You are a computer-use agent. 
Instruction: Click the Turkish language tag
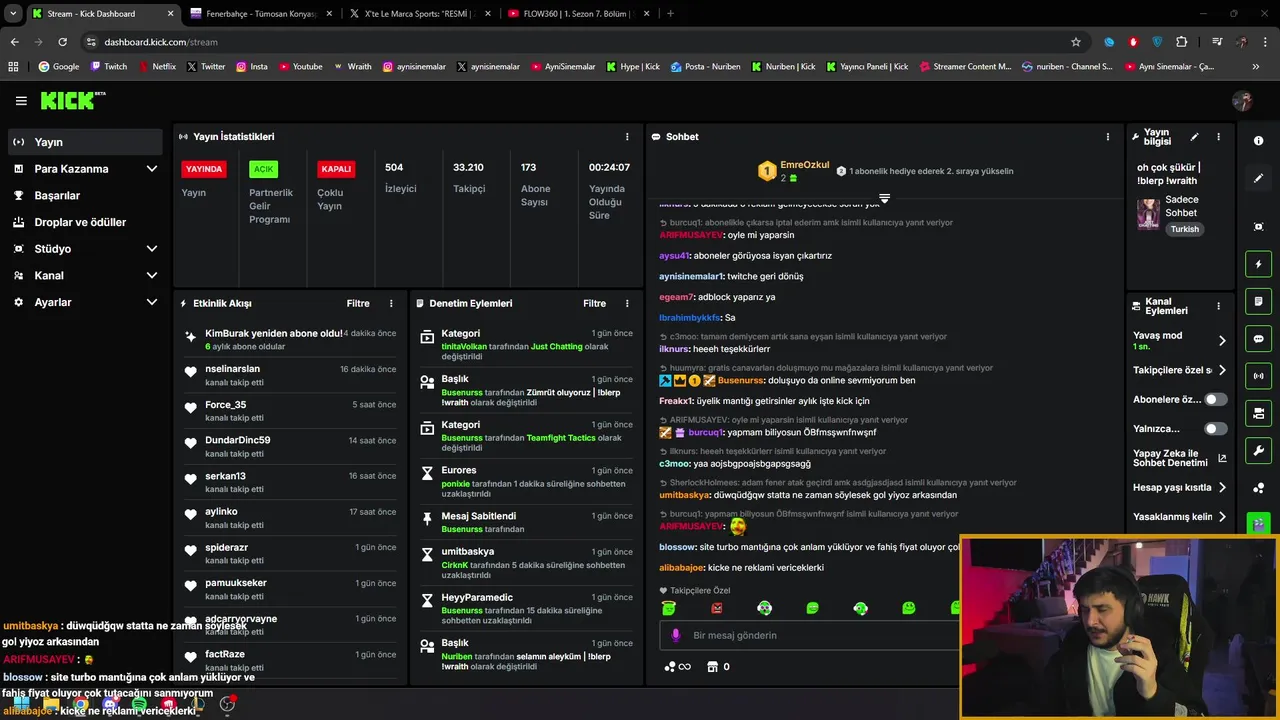point(1185,229)
